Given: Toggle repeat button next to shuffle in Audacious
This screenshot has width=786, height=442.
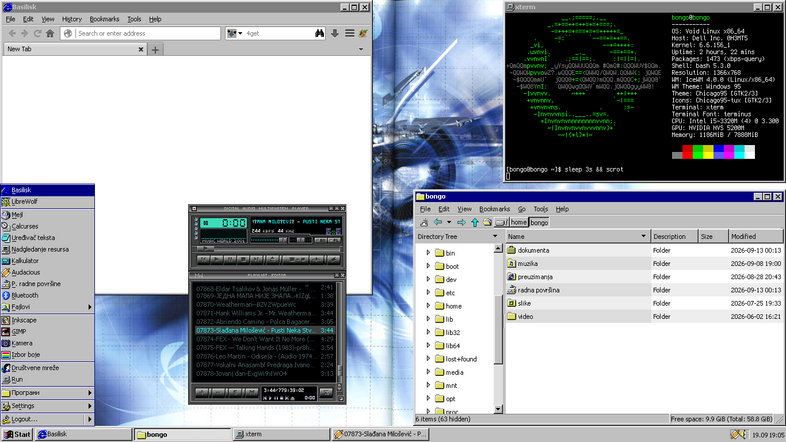Looking at the screenshot, I should tap(317, 260).
